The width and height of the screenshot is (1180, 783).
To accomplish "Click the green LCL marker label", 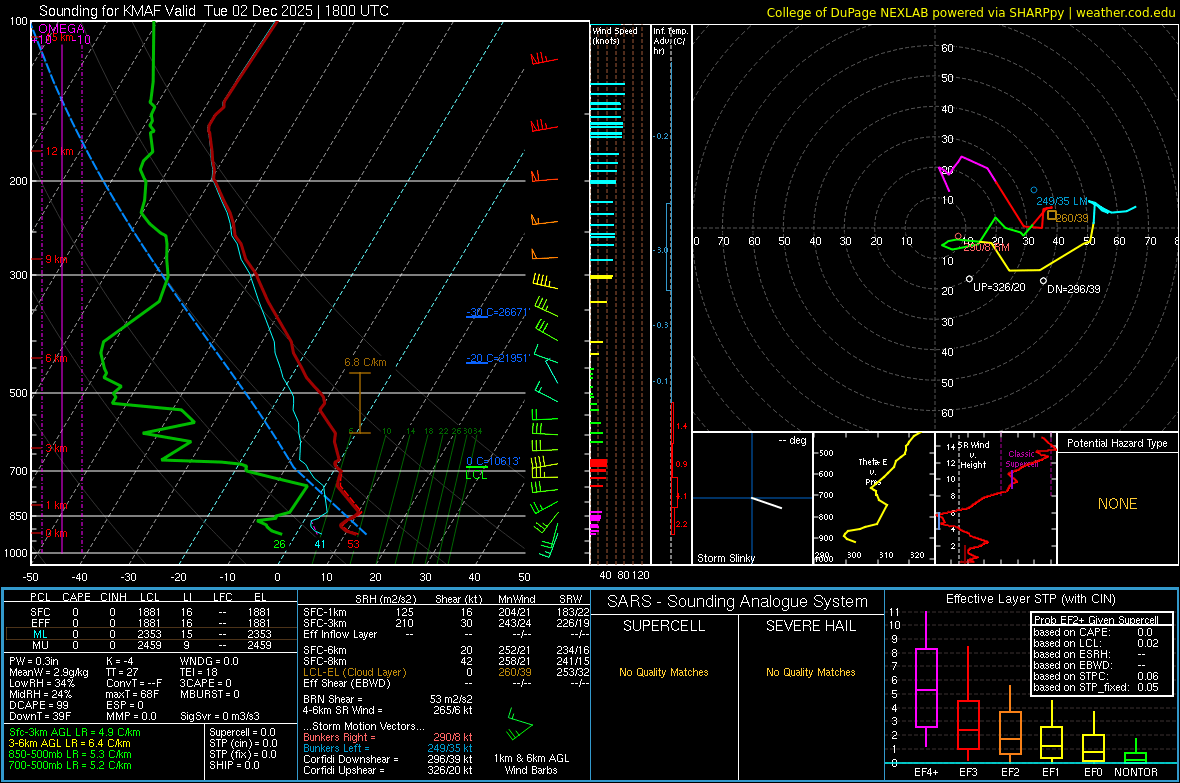I will [x=476, y=475].
